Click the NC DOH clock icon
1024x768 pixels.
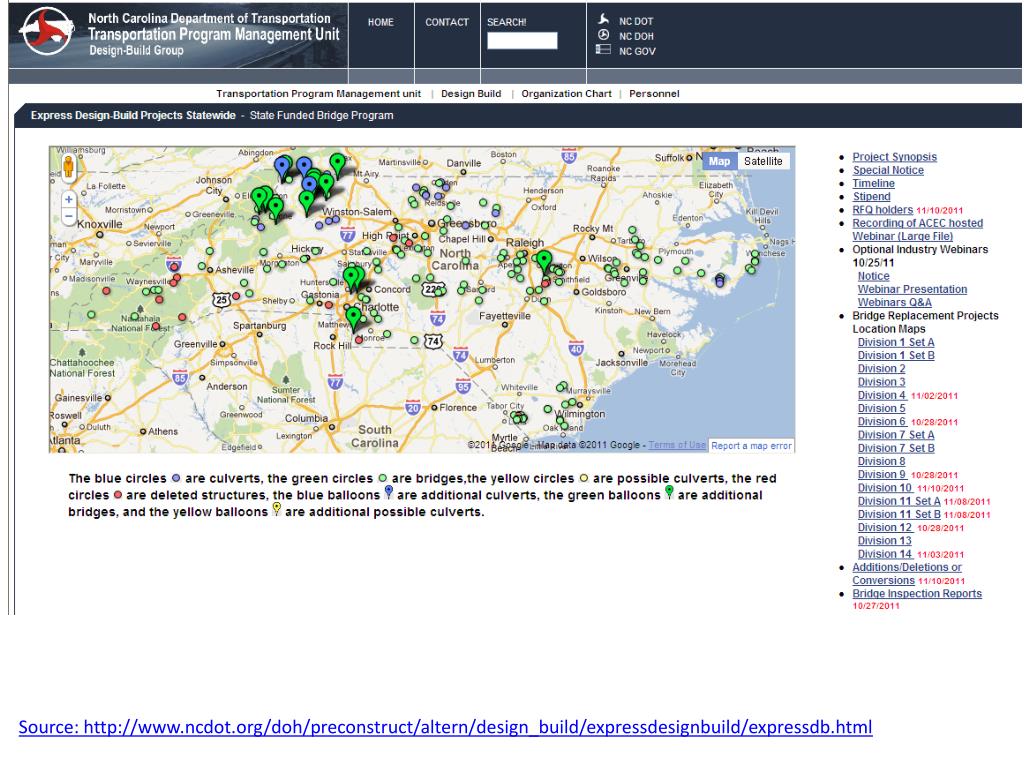(x=603, y=35)
